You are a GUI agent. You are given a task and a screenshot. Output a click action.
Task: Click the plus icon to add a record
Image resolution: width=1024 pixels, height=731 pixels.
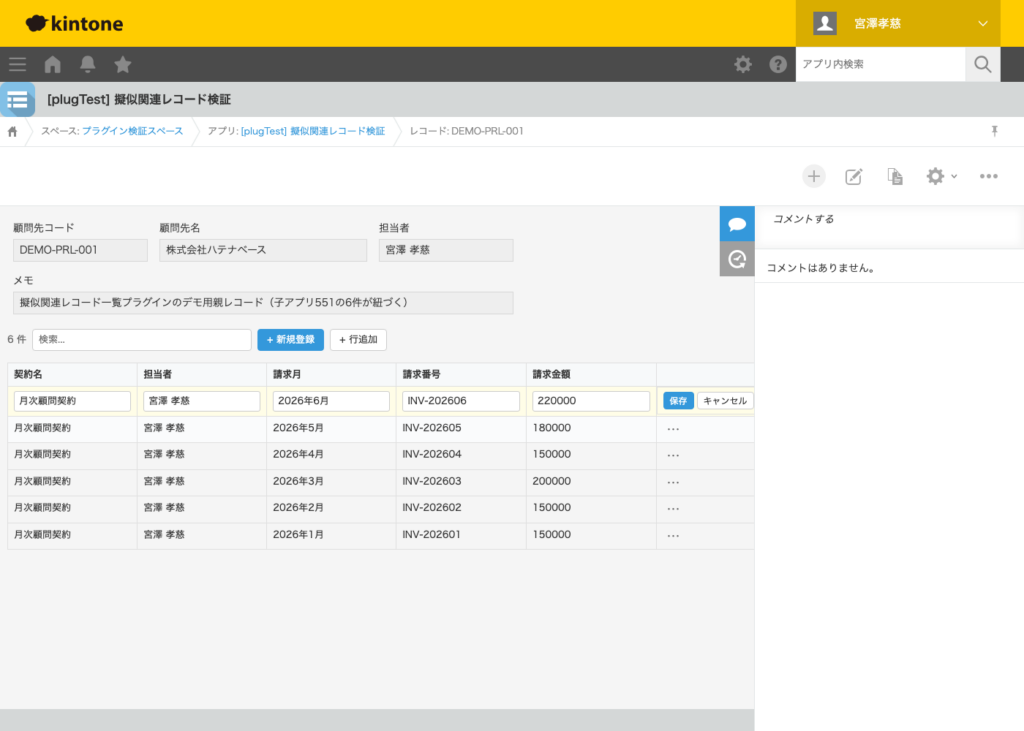point(814,176)
